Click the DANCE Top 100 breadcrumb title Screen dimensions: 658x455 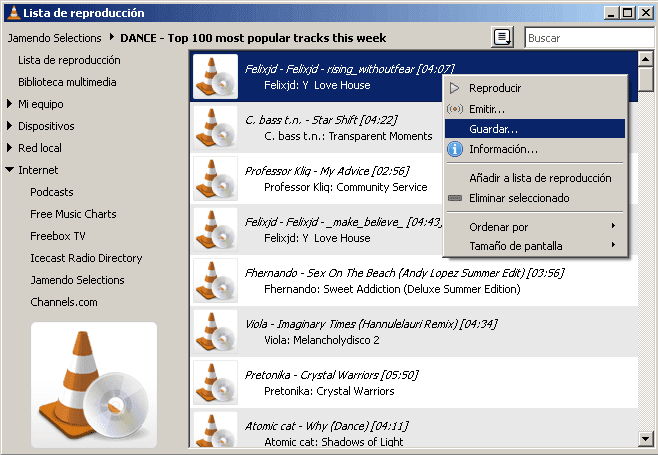(x=253, y=38)
